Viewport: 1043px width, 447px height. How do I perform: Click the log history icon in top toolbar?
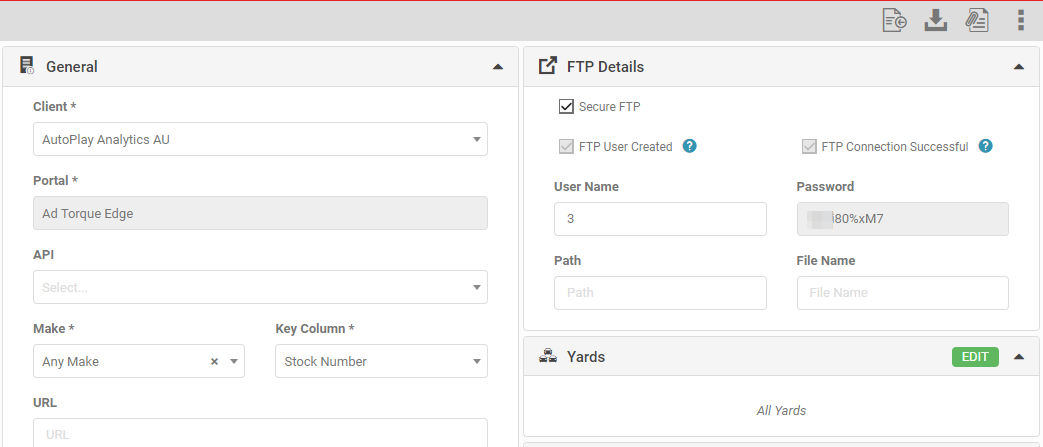pos(894,20)
